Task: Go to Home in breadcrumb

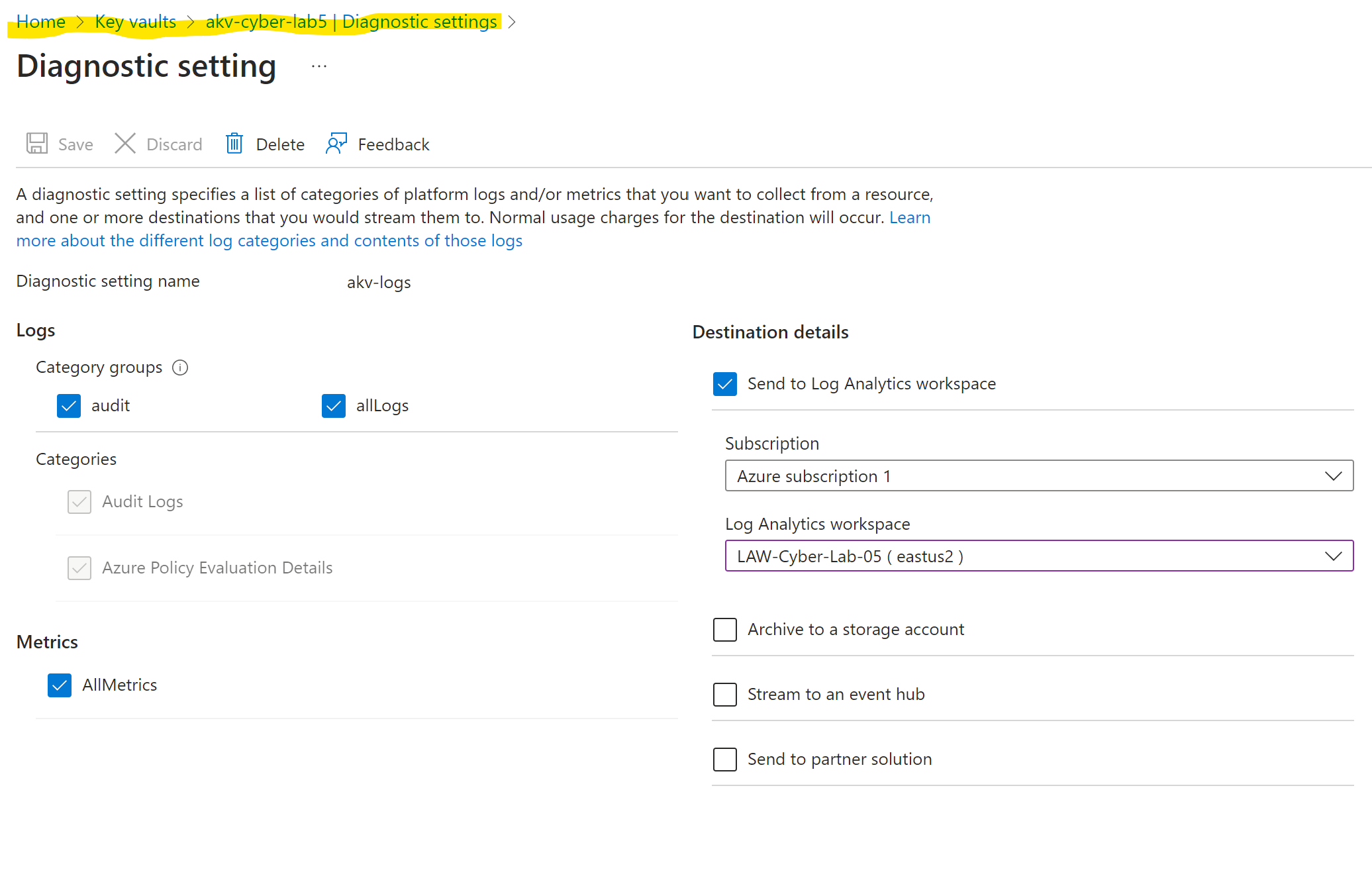Action: coord(41,22)
